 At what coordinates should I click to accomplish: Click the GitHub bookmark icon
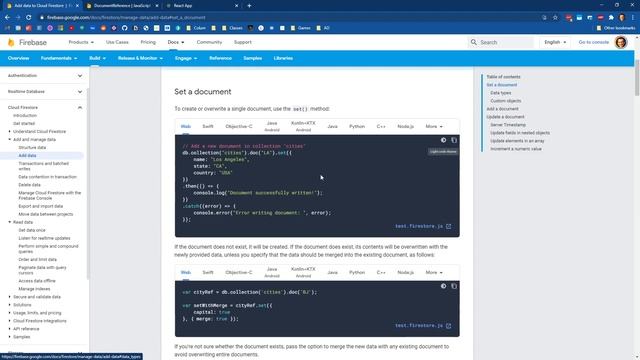pyautogui.click(x=124, y=28)
